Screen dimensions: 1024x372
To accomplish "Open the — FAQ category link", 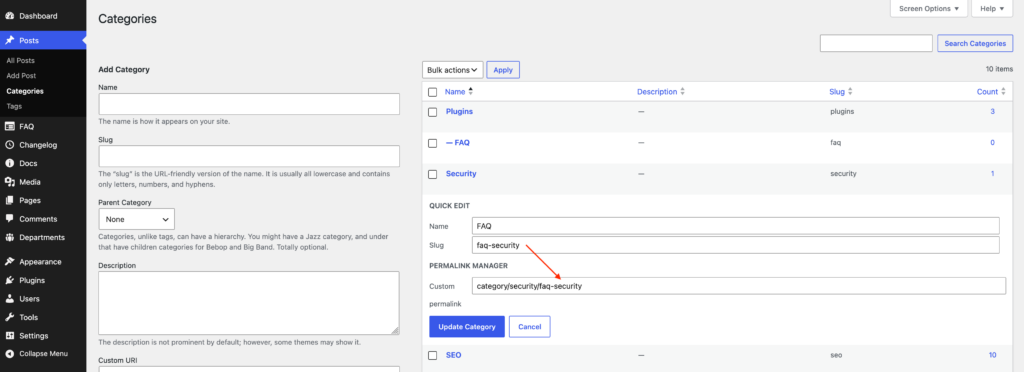I will (x=457, y=142).
